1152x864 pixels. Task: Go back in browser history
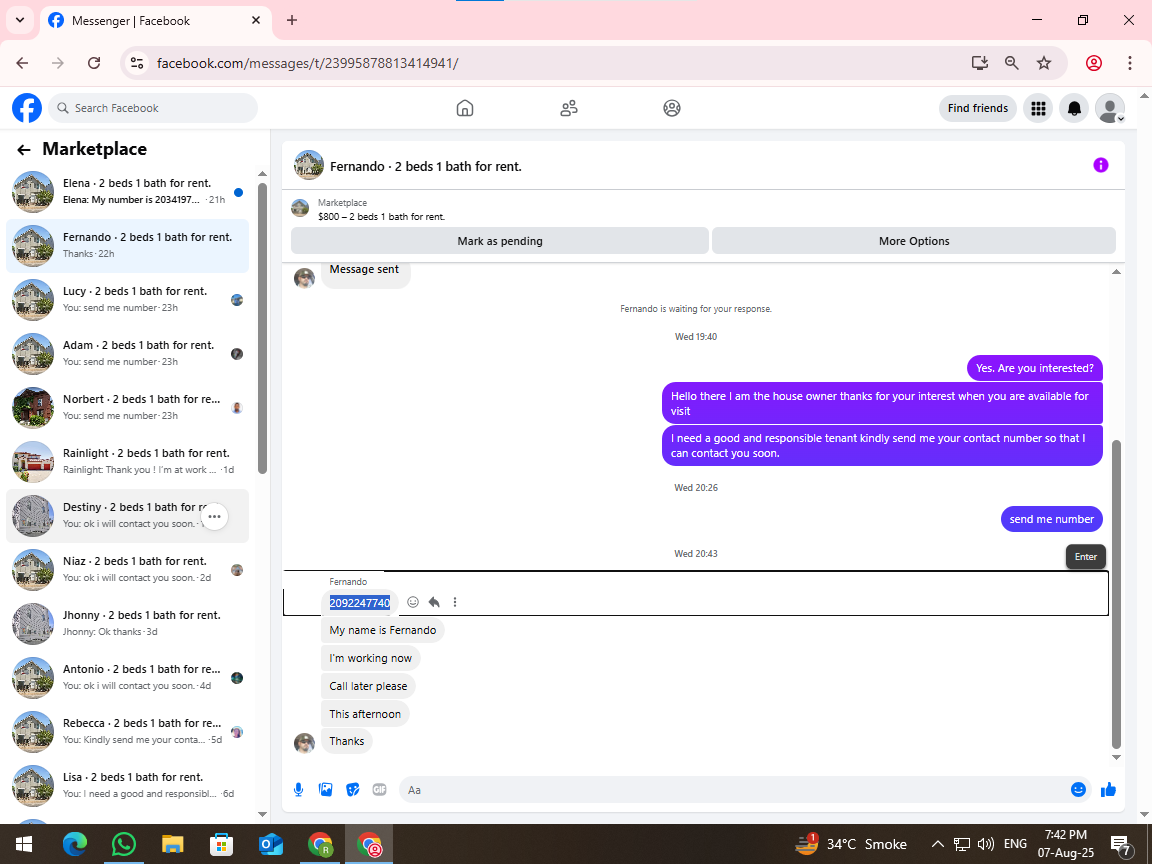[22, 63]
